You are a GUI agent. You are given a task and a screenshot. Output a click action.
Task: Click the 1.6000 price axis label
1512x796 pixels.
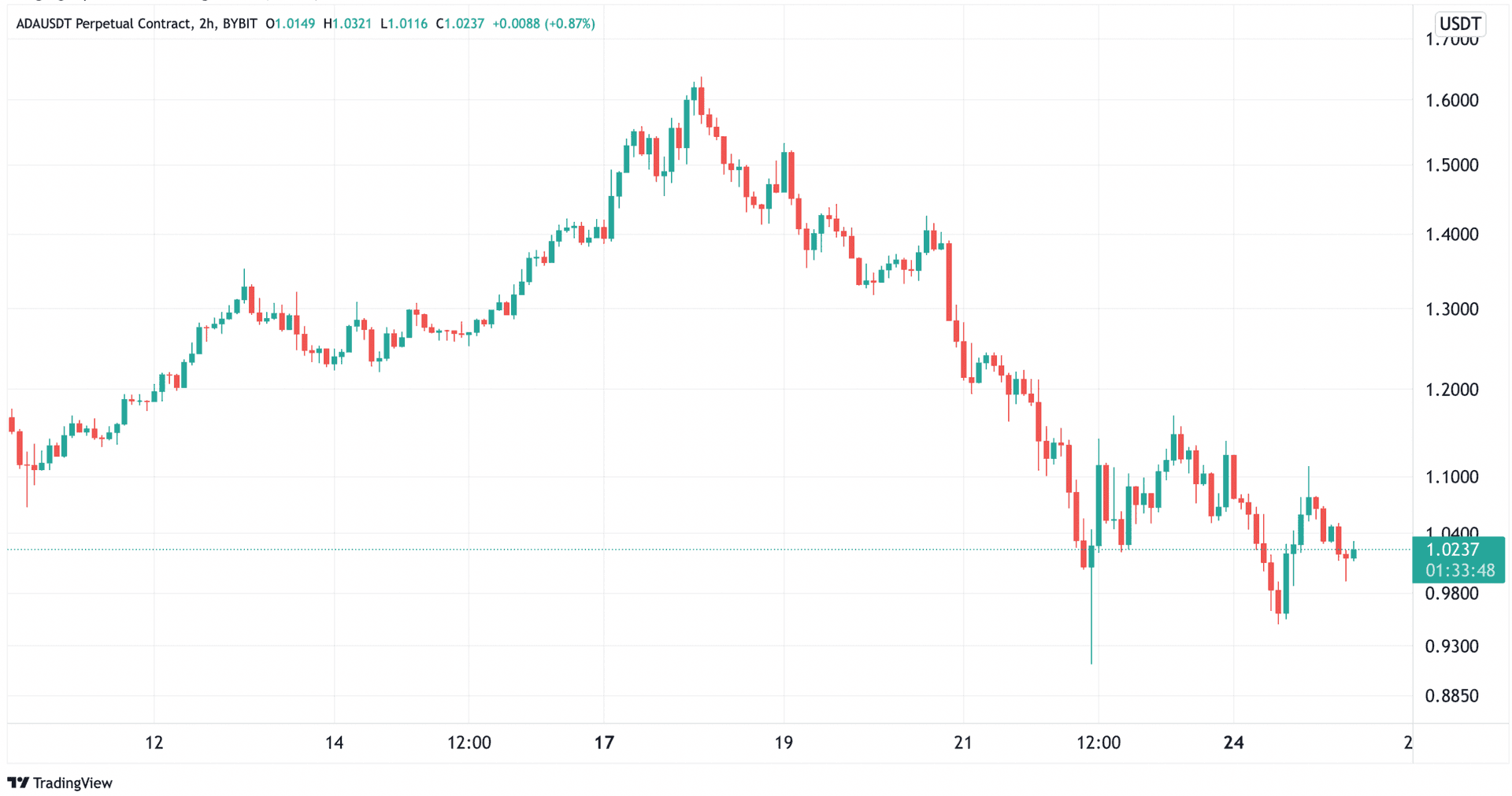[1451, 101]
